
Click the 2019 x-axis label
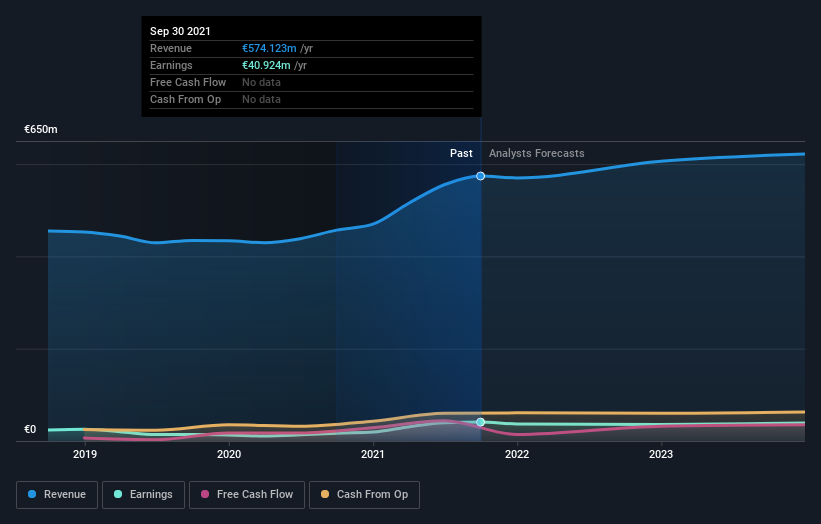pos(85,454)
